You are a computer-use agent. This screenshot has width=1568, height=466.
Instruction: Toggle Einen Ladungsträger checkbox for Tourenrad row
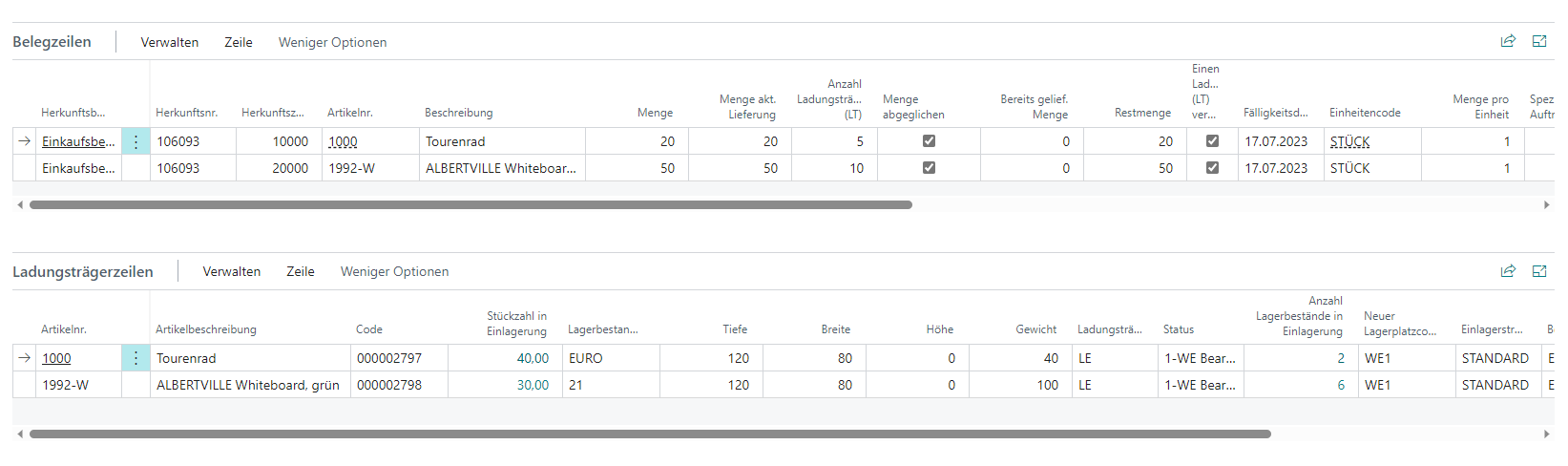(1212, 141)
